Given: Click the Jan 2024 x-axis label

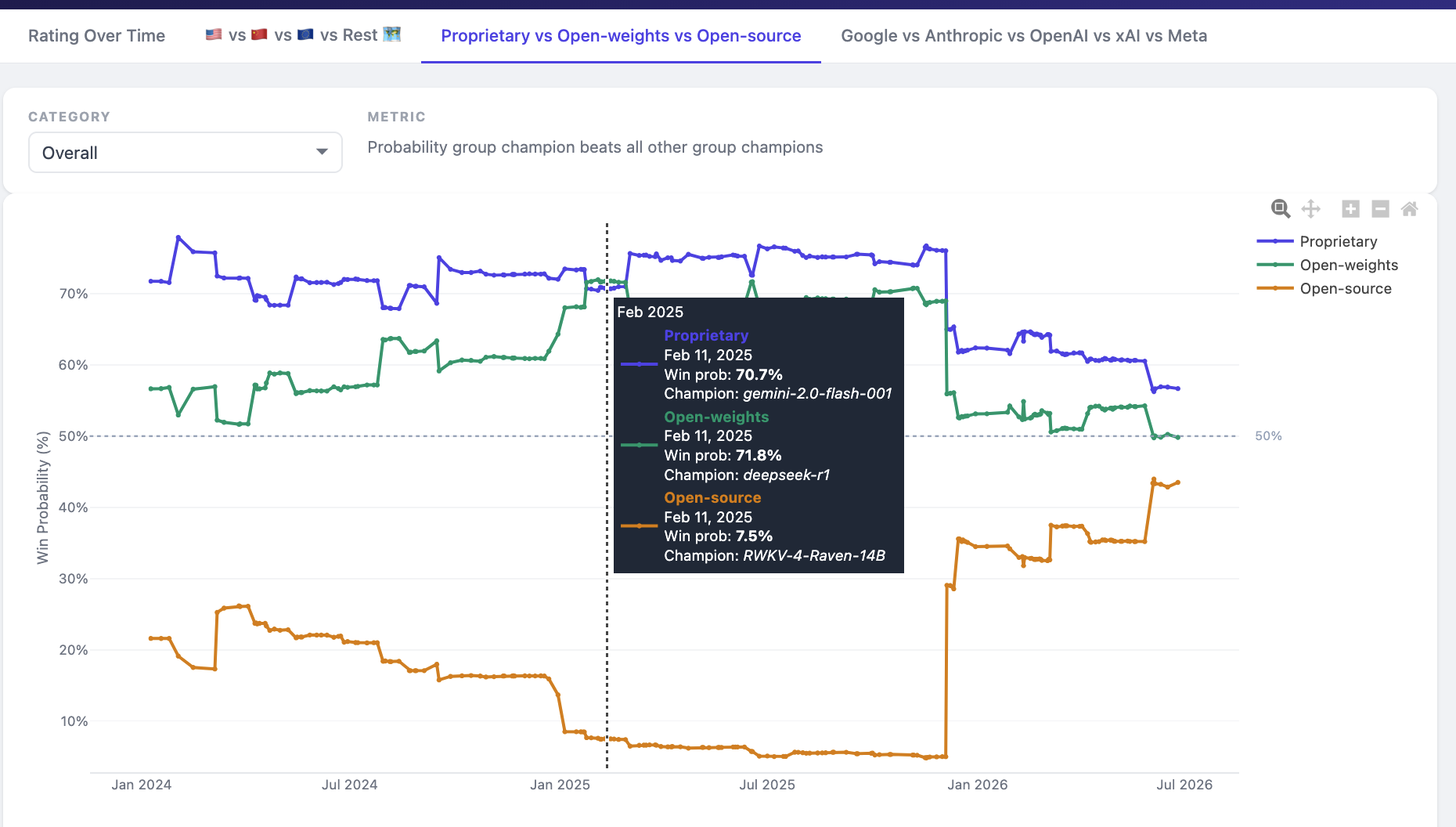Looking at the screenshot, I should [142, 785].
